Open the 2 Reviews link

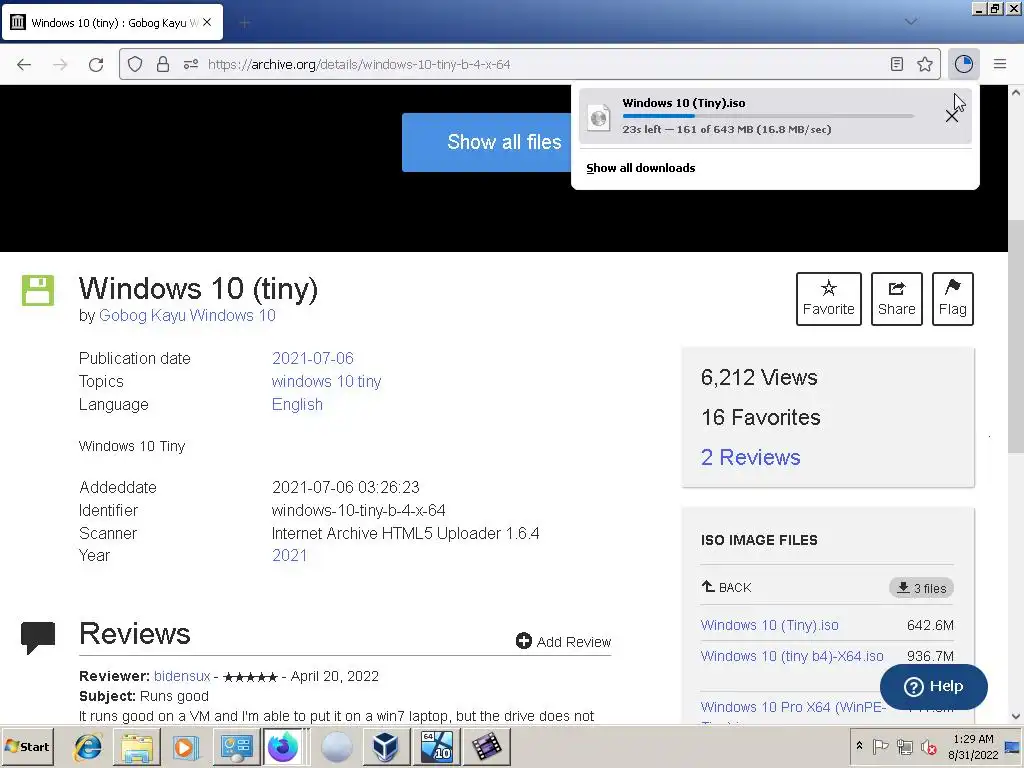[750, 457]
